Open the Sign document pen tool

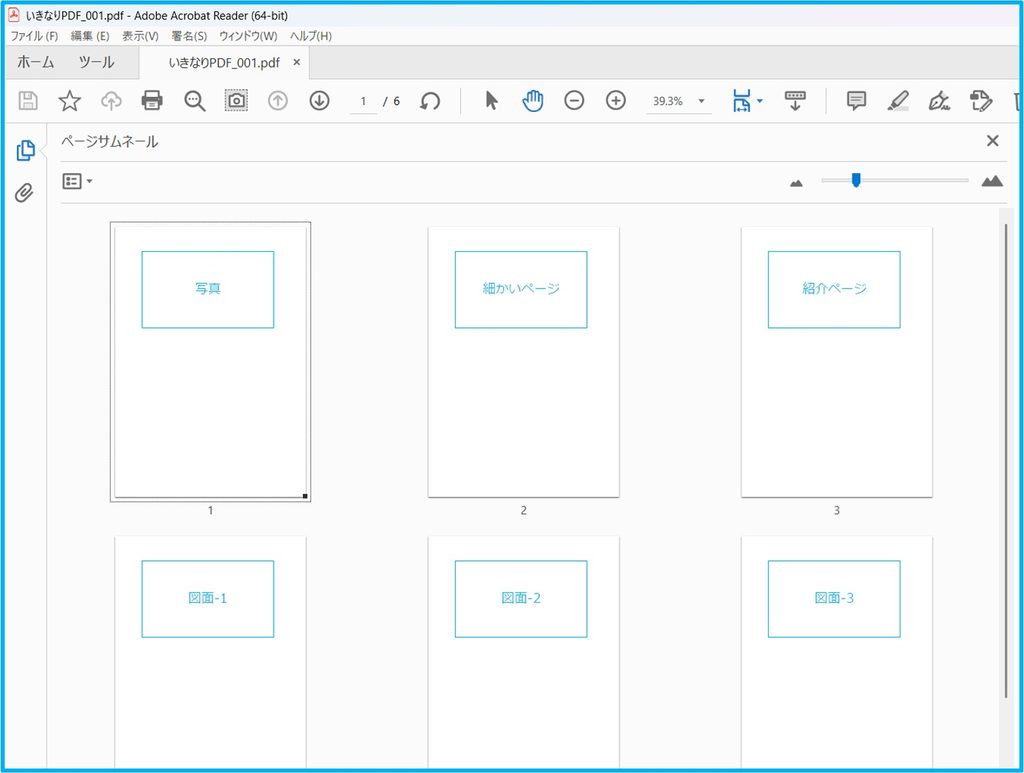pyautogui.click(x=939, y=101)
